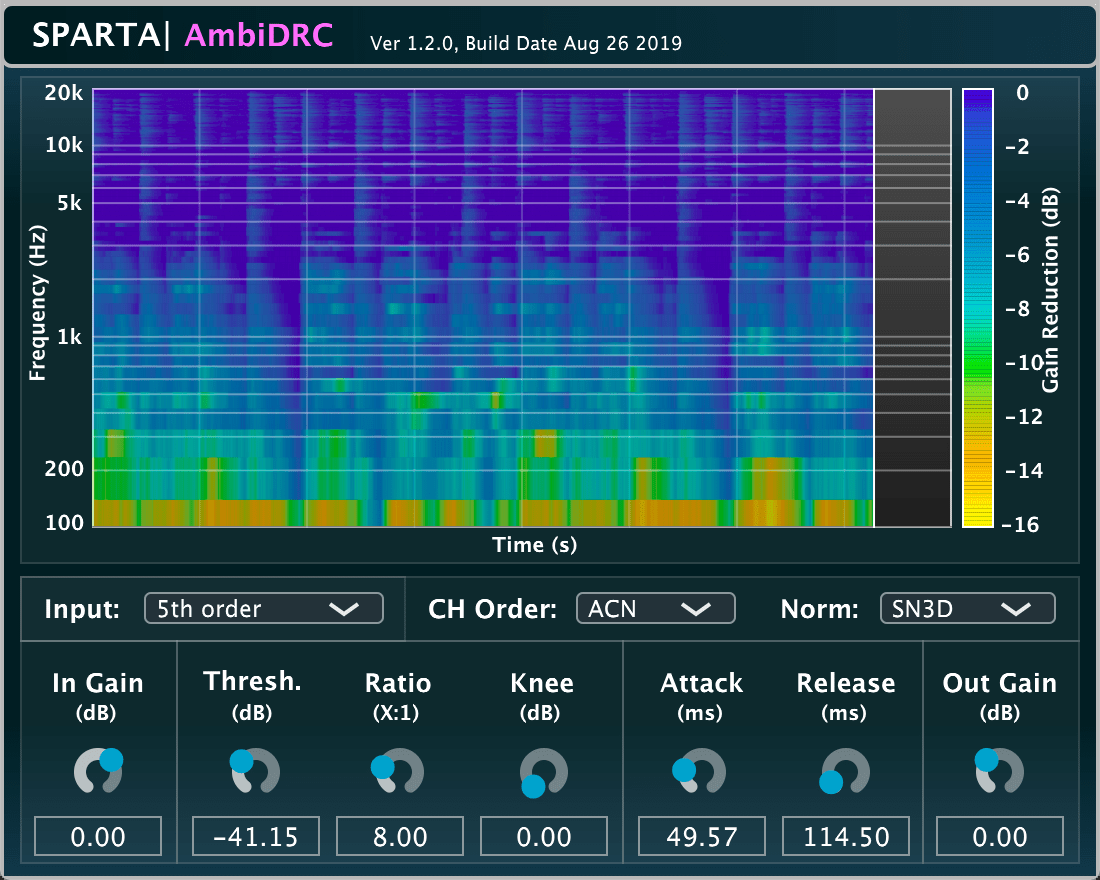Image resolution: width=1100 pixels, height=880 pixels.
Task: Click the Out Gain knob
Action: [999, 771]
